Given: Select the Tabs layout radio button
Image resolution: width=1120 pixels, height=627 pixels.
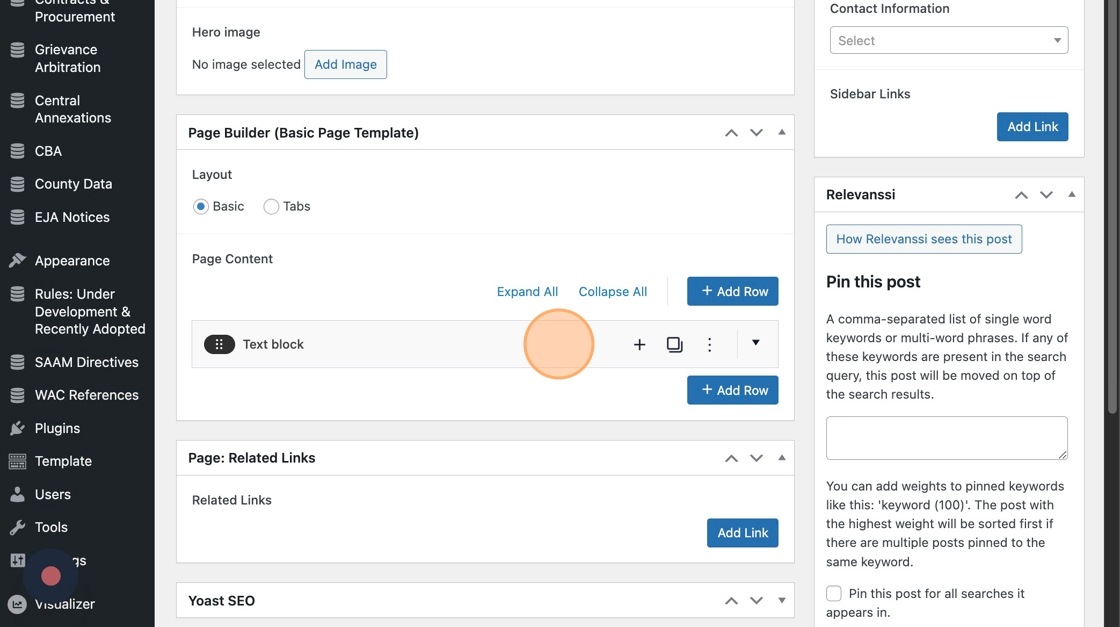Looking at the screenshot, I should [x=271, y=206].
